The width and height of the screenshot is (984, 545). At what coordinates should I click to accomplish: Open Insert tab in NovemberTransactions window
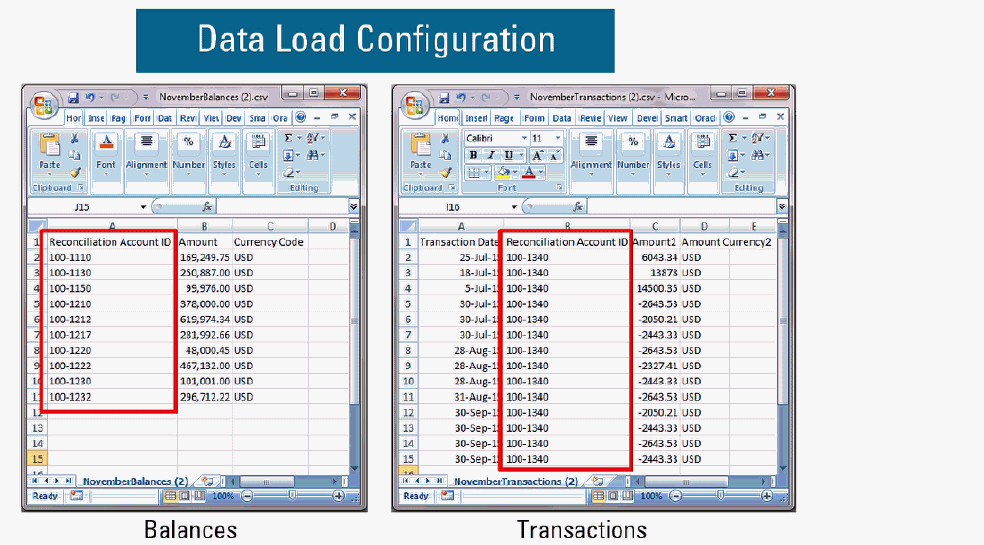(476, 118)
